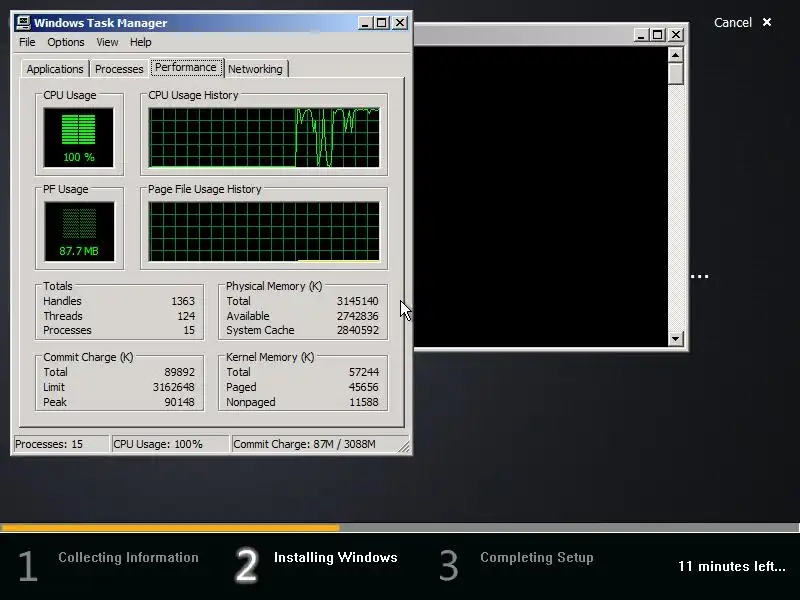This screenshot has height=600, width=800.
Task: Click Commit Charge Total 89892
Action: click(179, 372)
